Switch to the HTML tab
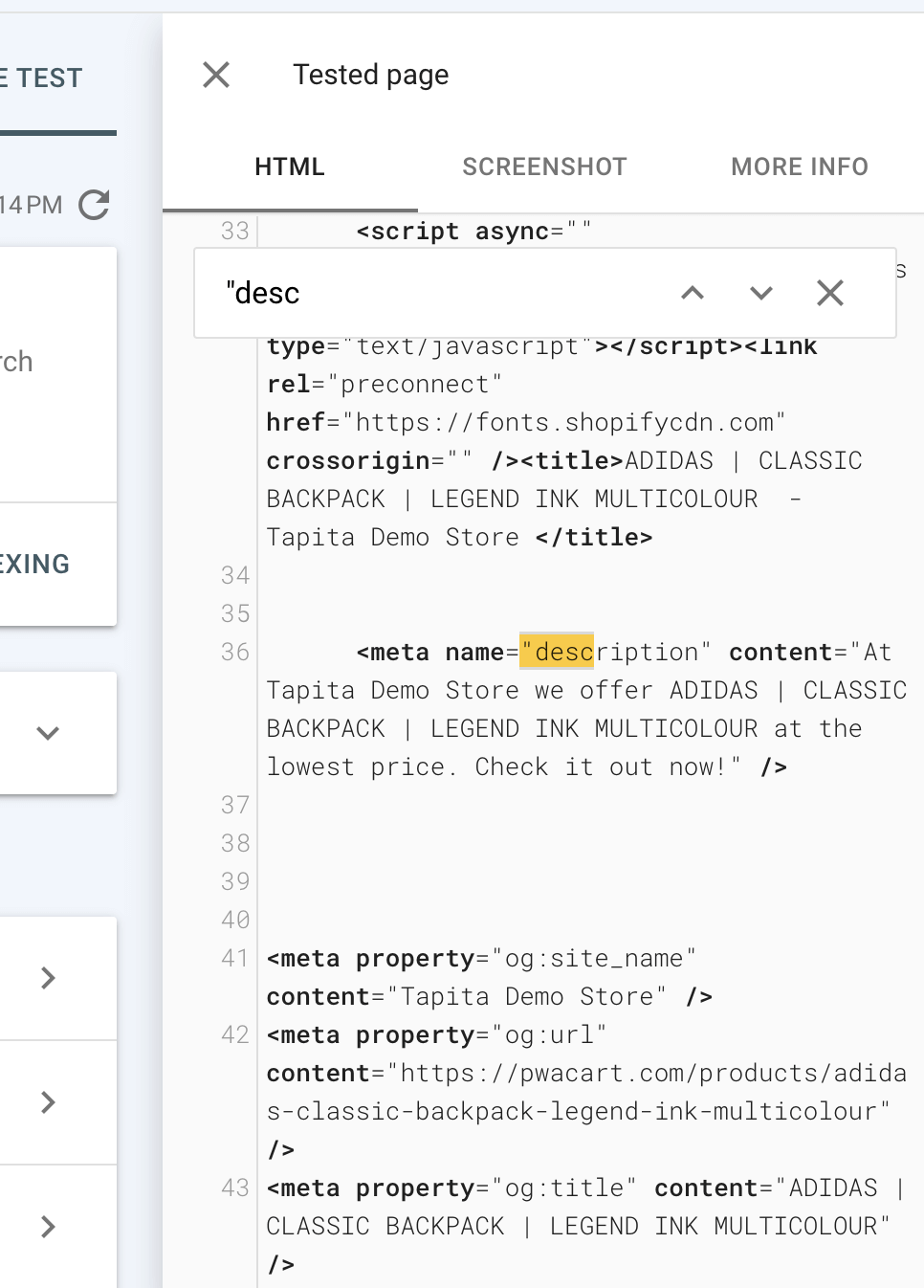924x1288 pixels. pos(290,167)
